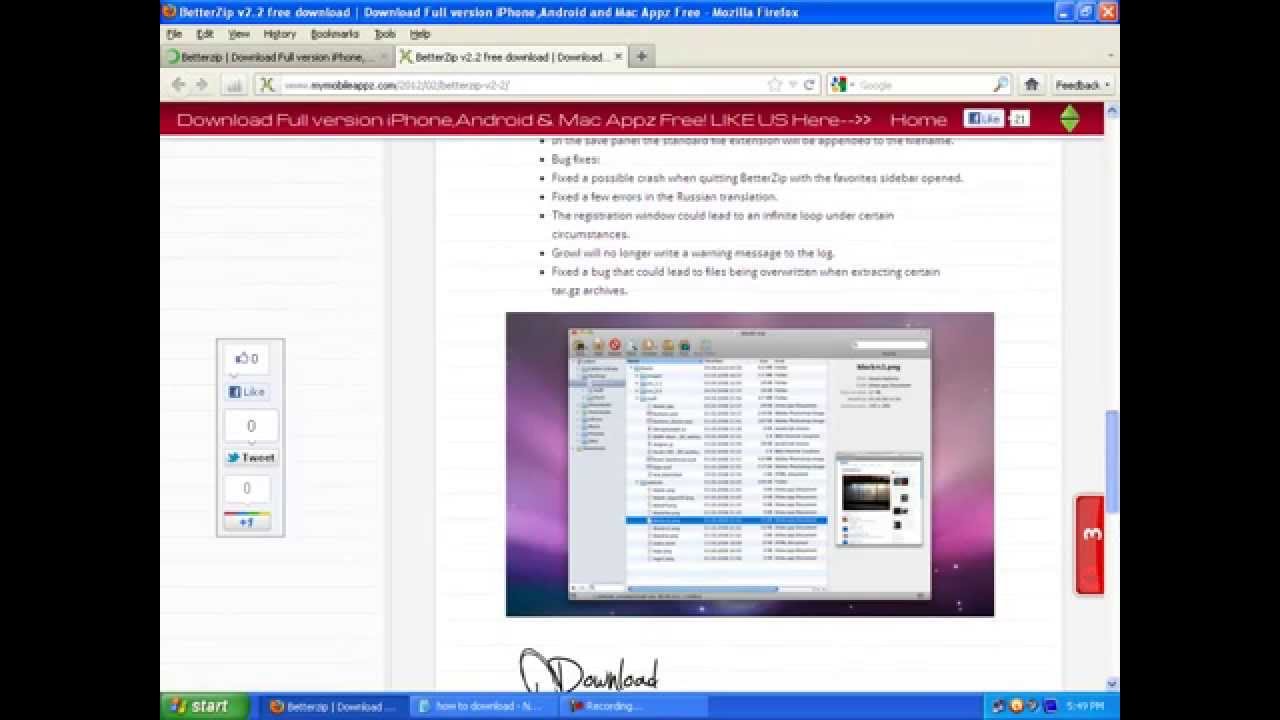1280x720 pixels.
Task: Open the View menu
Action: pos(239,34)
